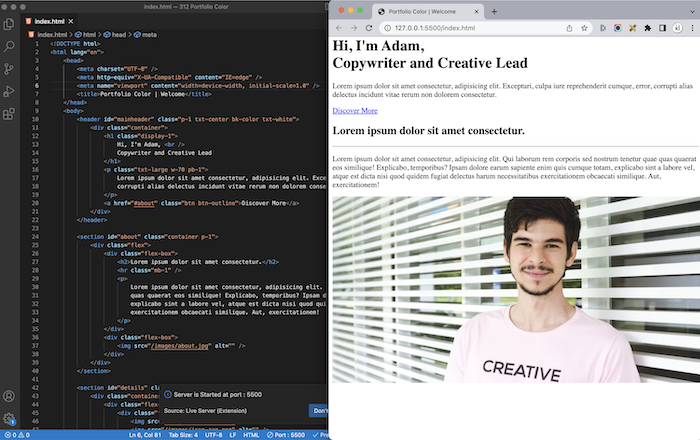Click Ln 6, Col 81 in the status bar
700x440 pixels.
[x=145, y=435]
